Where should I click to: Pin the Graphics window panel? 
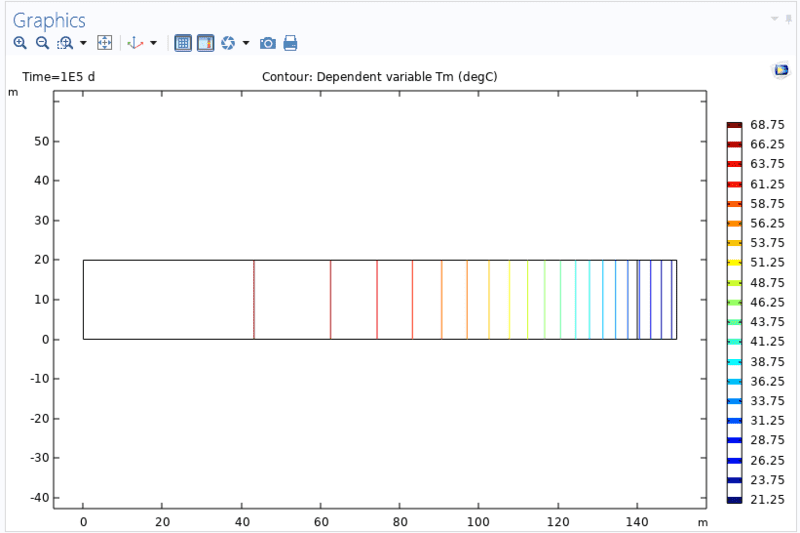click(788, 19)
